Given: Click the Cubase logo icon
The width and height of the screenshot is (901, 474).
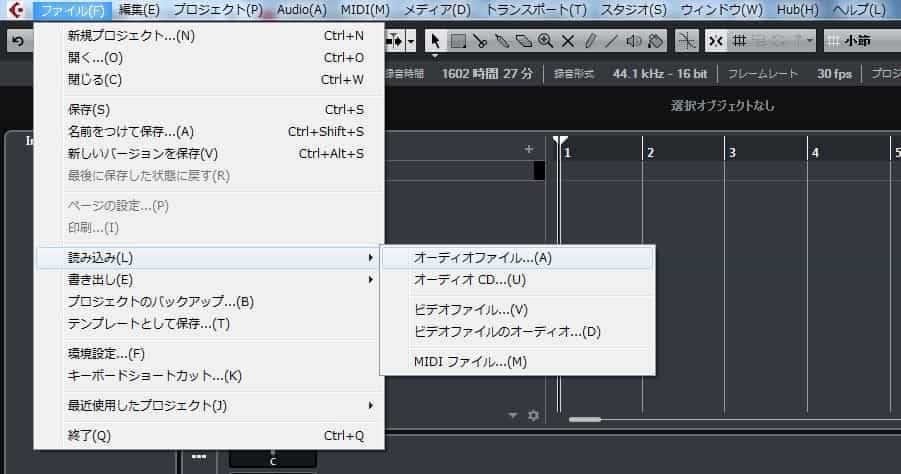Looking at the screenshot, I should point(16,10).
